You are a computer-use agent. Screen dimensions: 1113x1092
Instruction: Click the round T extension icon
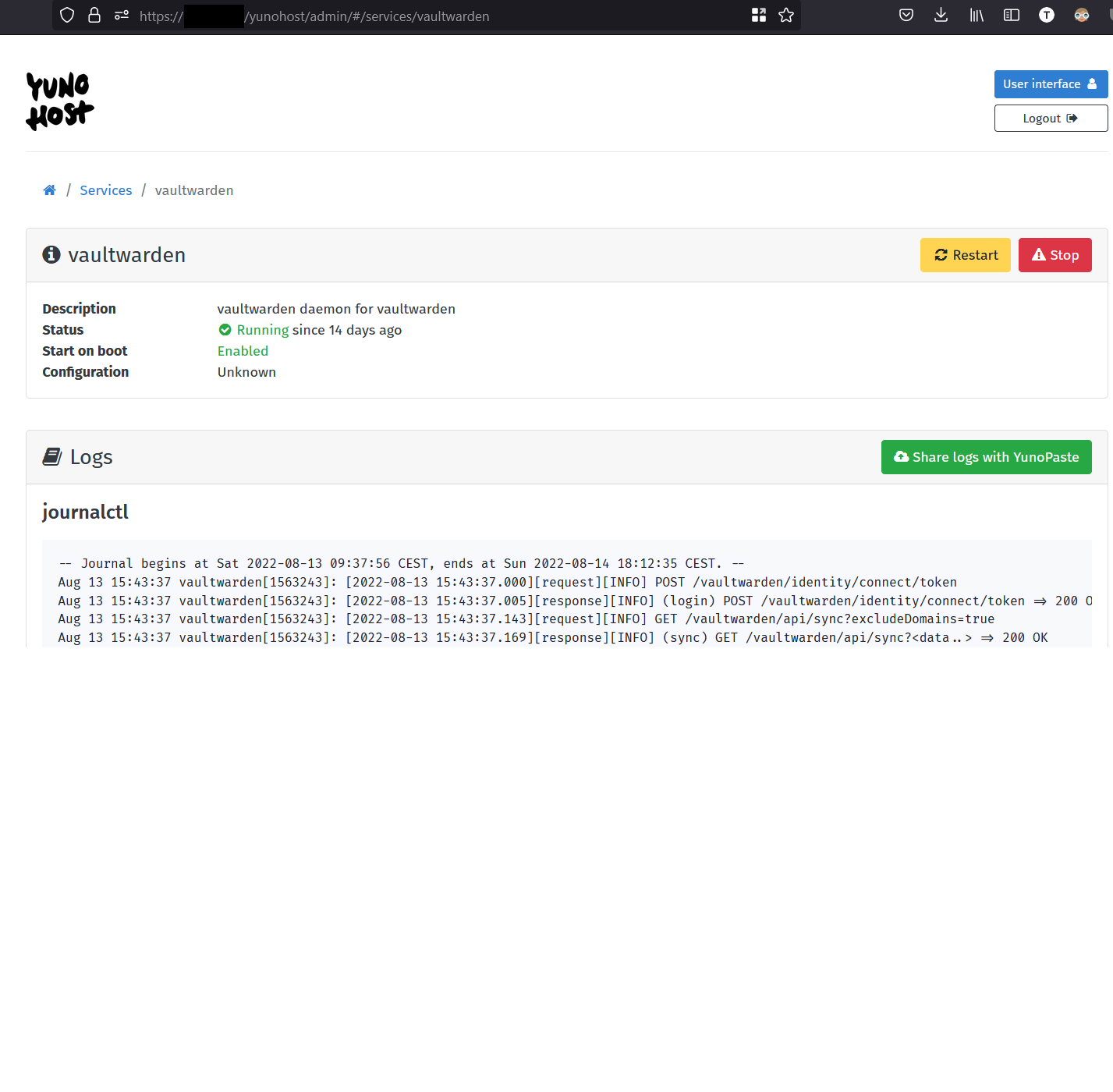click(x=1047, y=16)
